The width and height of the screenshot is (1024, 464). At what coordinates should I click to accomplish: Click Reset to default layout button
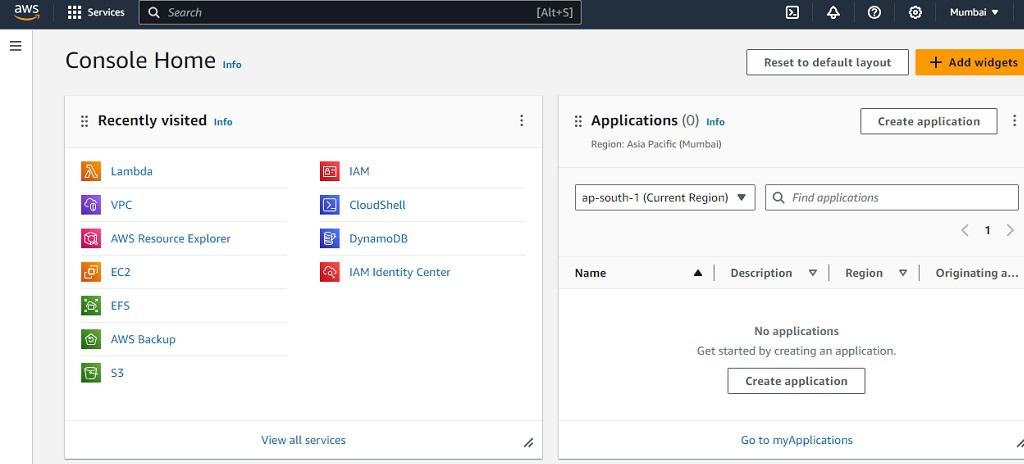click(x=827, y=62)
